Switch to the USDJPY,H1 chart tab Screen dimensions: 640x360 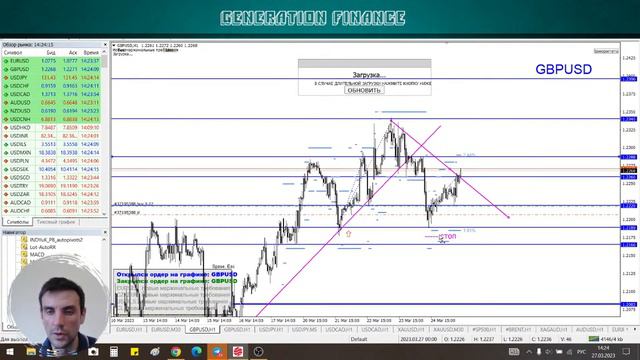click(271, 329)
